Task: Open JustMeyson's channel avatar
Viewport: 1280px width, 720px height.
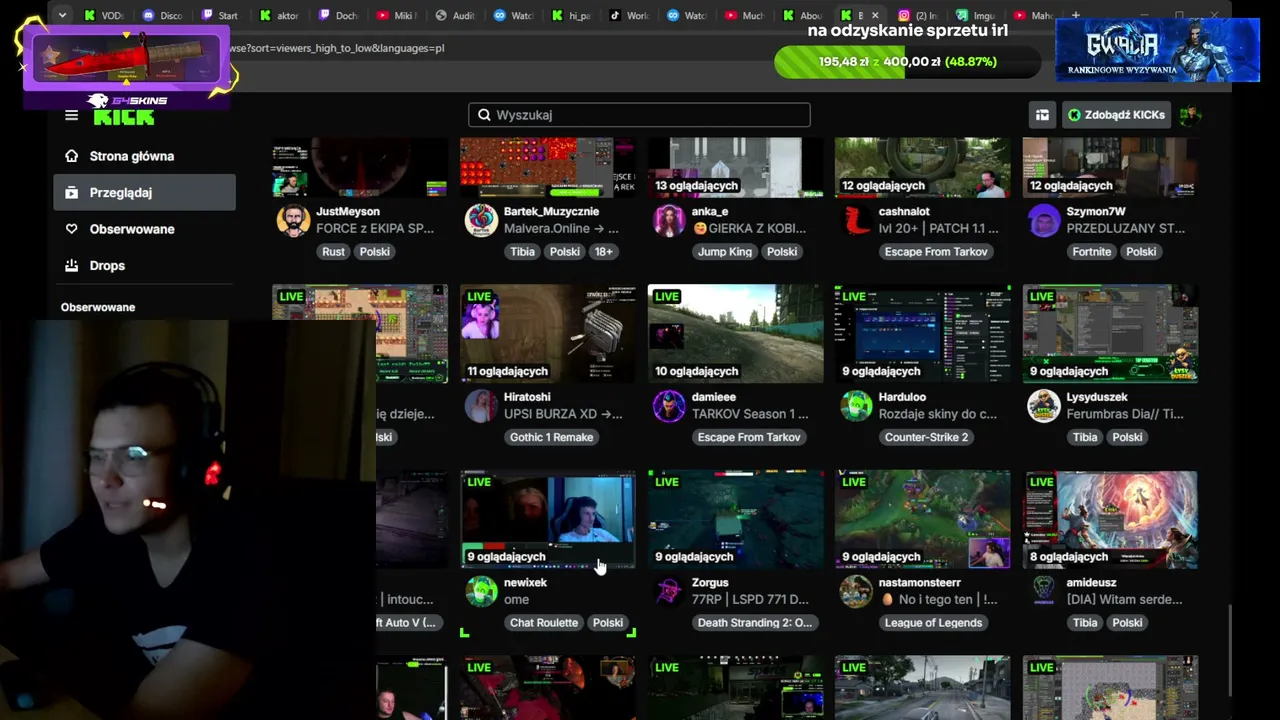Action: pos(293,220)
